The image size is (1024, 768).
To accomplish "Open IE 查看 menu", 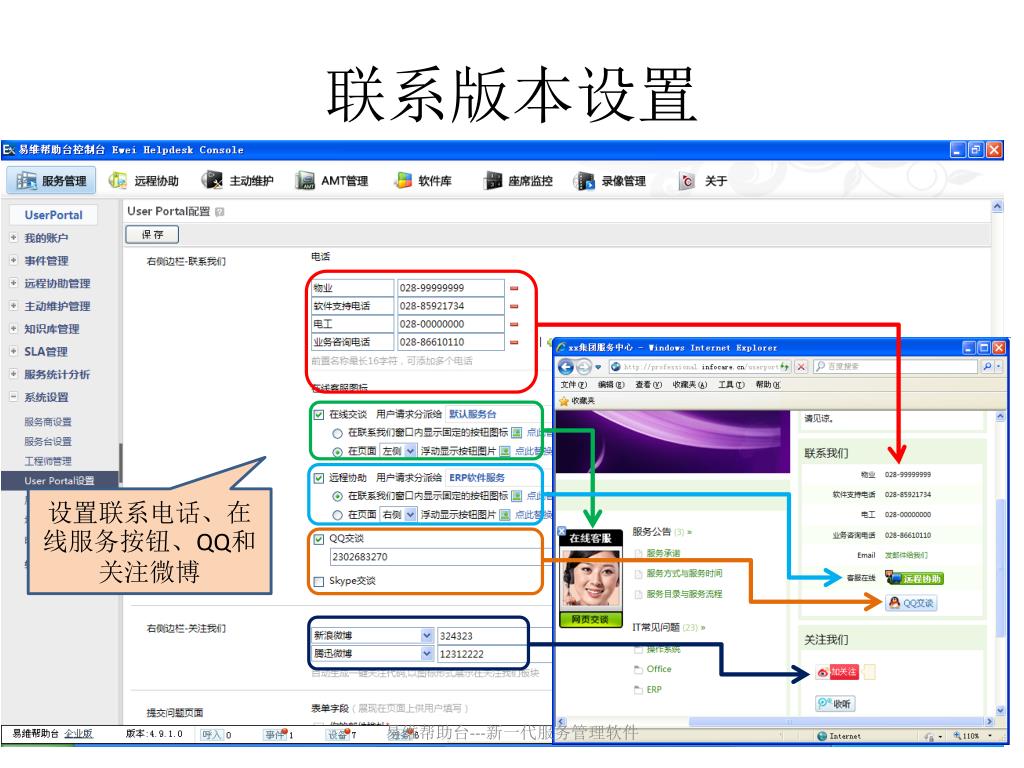I will click(x=648, y=385).
